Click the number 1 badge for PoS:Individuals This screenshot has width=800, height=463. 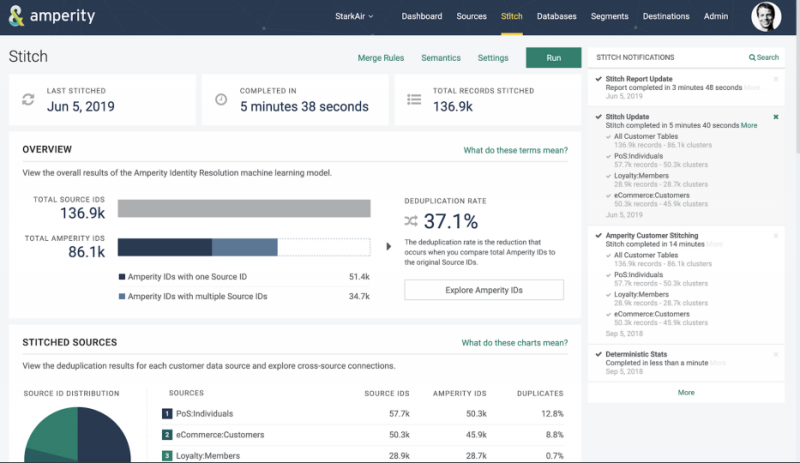[167, 413]
